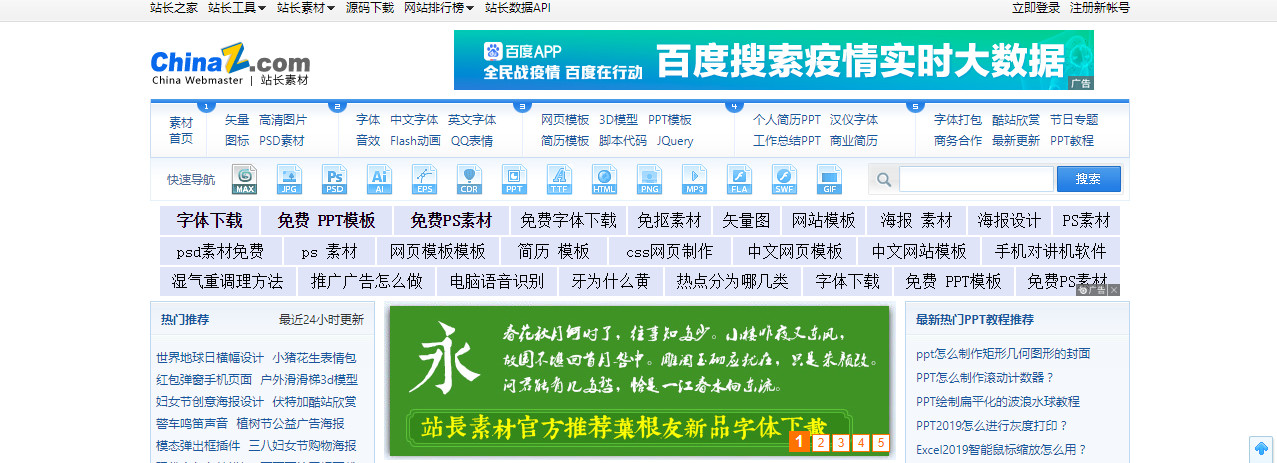The width and height of the screenshot is (1277, 463).
Task: Open ppt怎么制作矩形几何图形的封面 tutorial
Action: pos(1003,354)
